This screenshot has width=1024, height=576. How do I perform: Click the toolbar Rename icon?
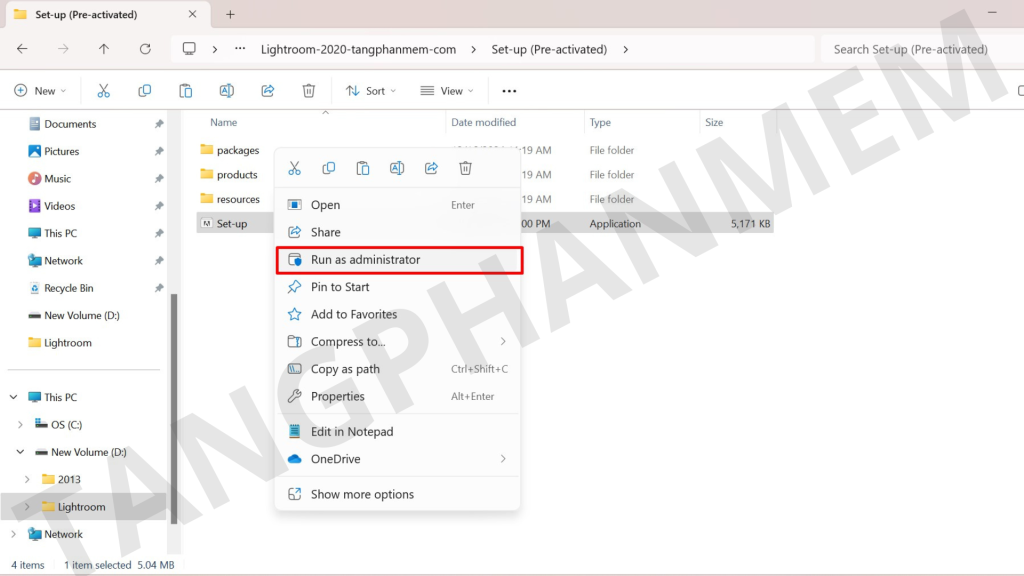point(227,91)
